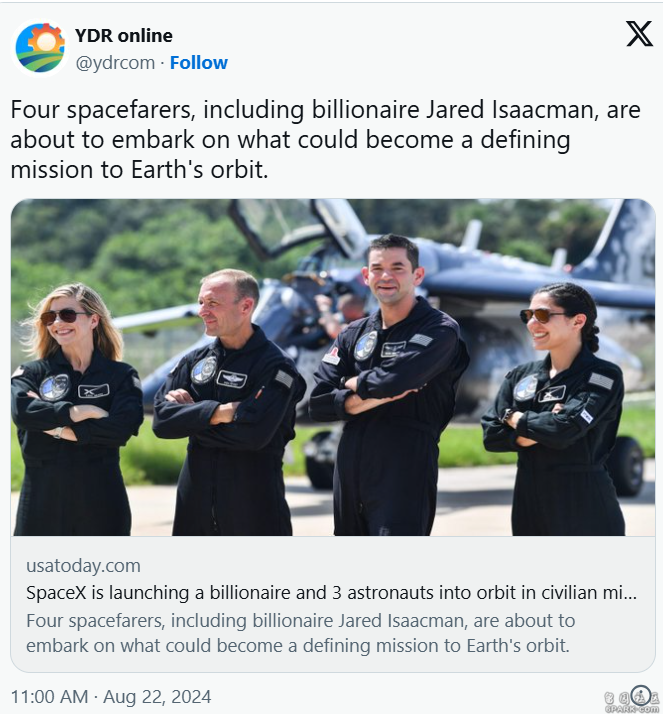Open the YDR online profile avatar
Viewport: 663px width, 714px height.
tap(40, 48)
